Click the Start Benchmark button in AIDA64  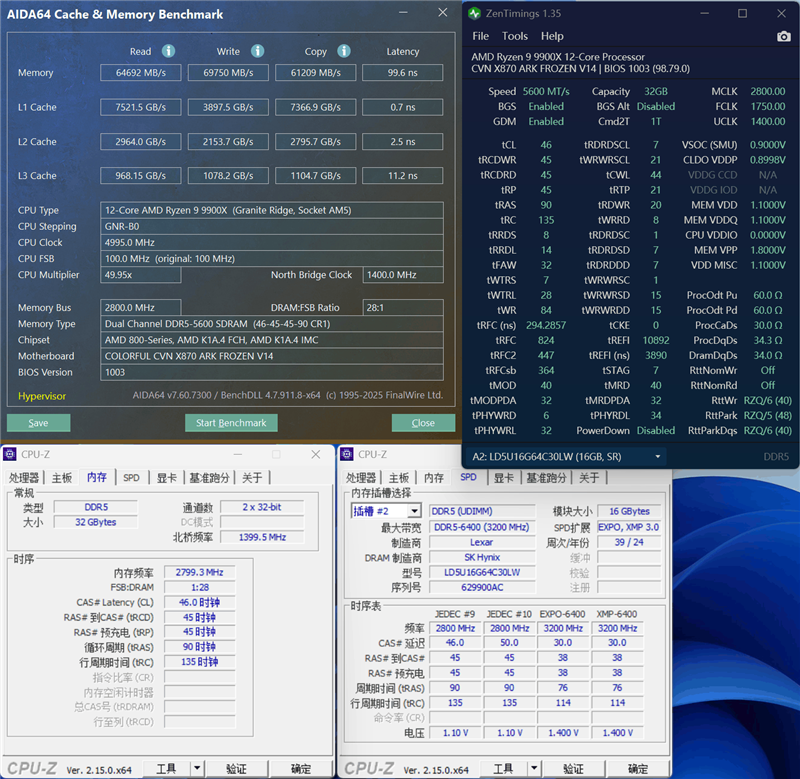[231, 422]
